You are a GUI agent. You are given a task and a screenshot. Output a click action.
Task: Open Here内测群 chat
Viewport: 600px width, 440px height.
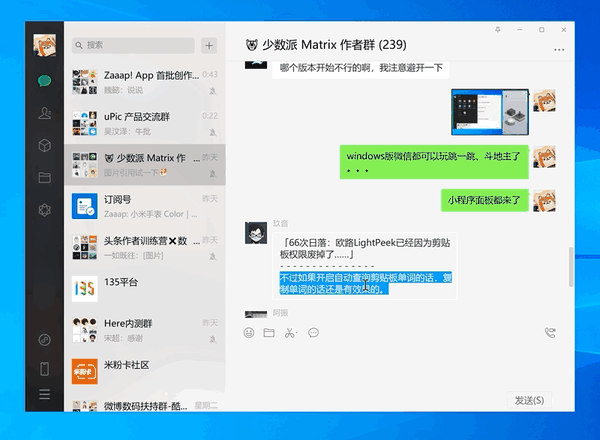(x=145, y=330)
